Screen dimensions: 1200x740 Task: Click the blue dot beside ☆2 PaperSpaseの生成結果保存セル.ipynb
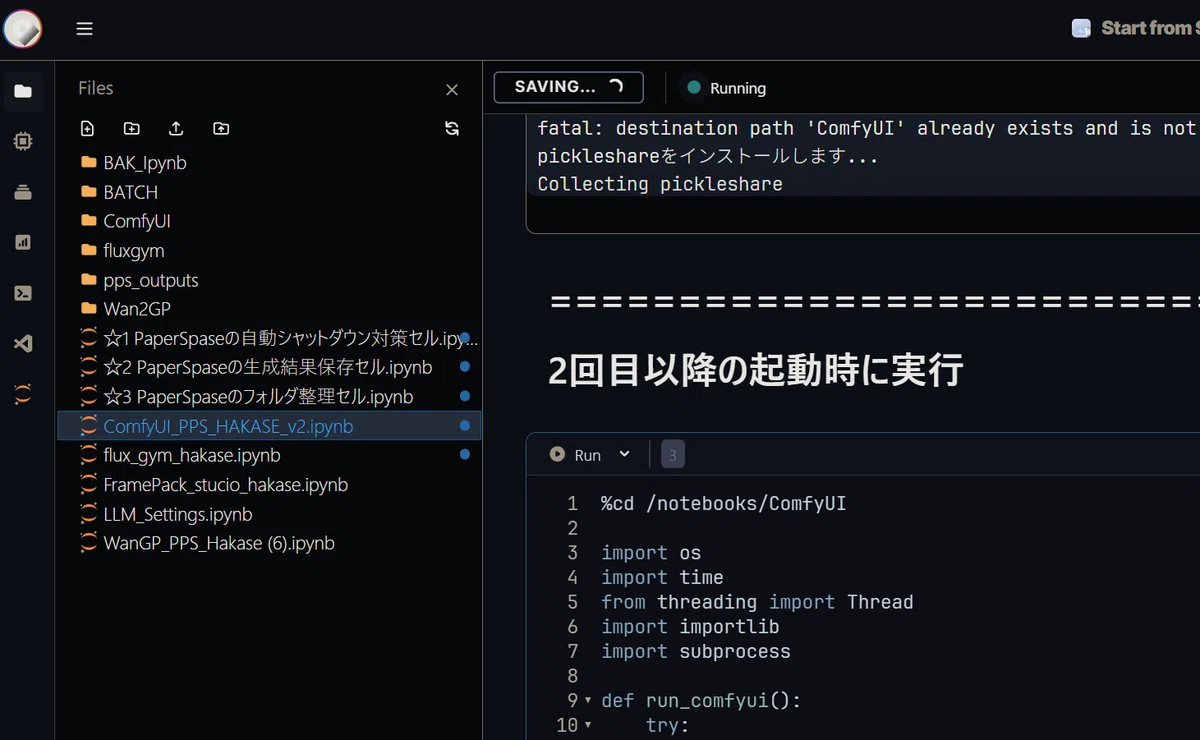(x=464, y=367)
